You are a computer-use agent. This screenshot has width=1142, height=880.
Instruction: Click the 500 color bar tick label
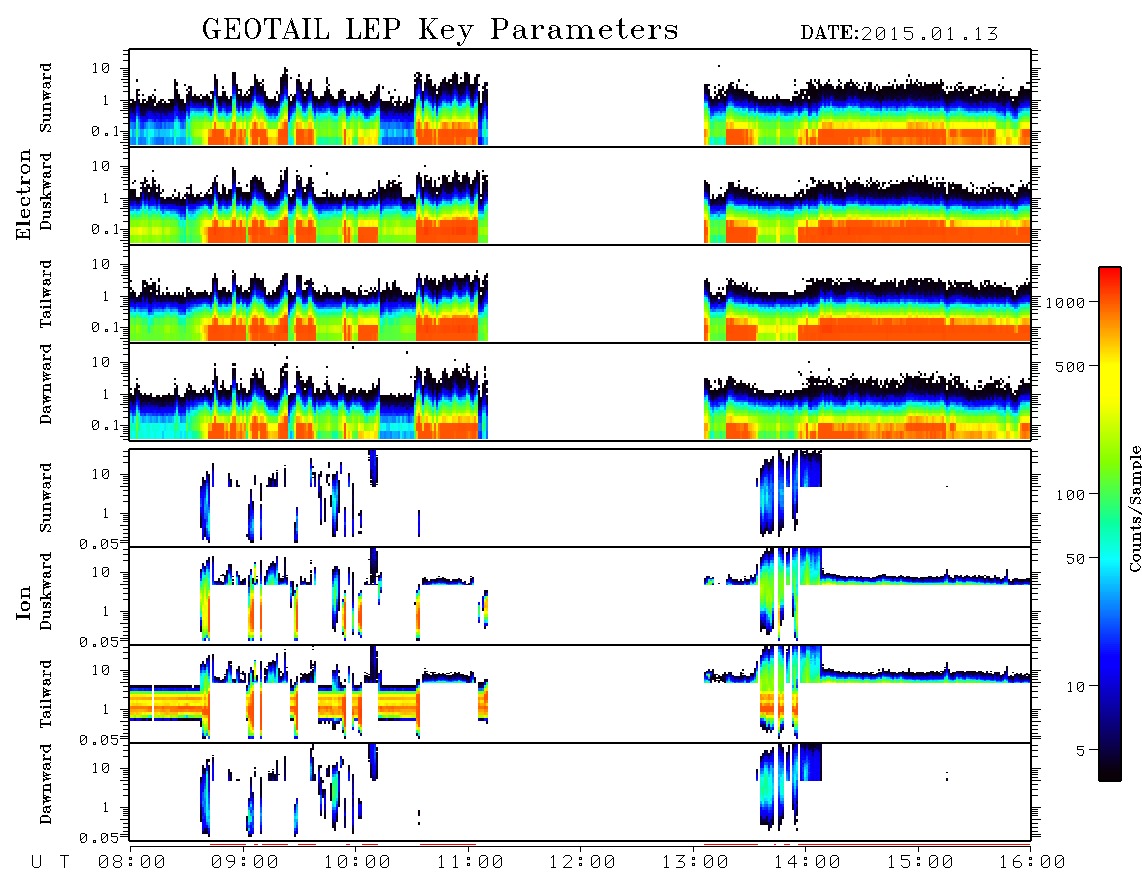click(x=1071, y=366)
